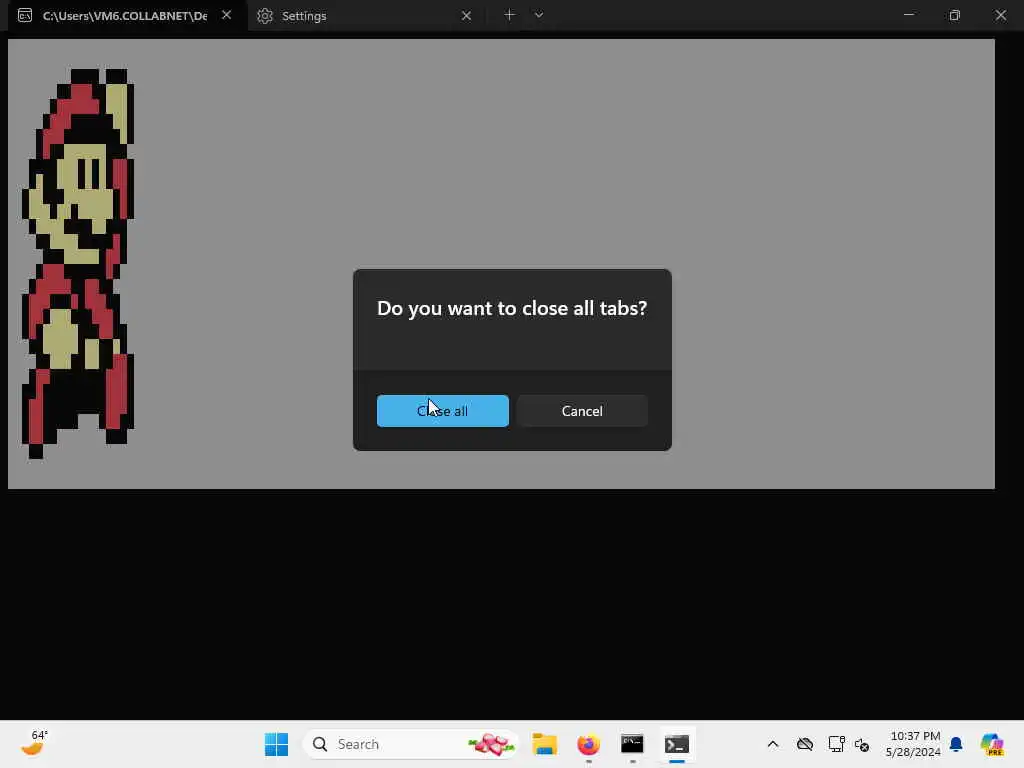Open Firefox from the taskbar
Screen dimensions: 1024x768
click(588, 744)
